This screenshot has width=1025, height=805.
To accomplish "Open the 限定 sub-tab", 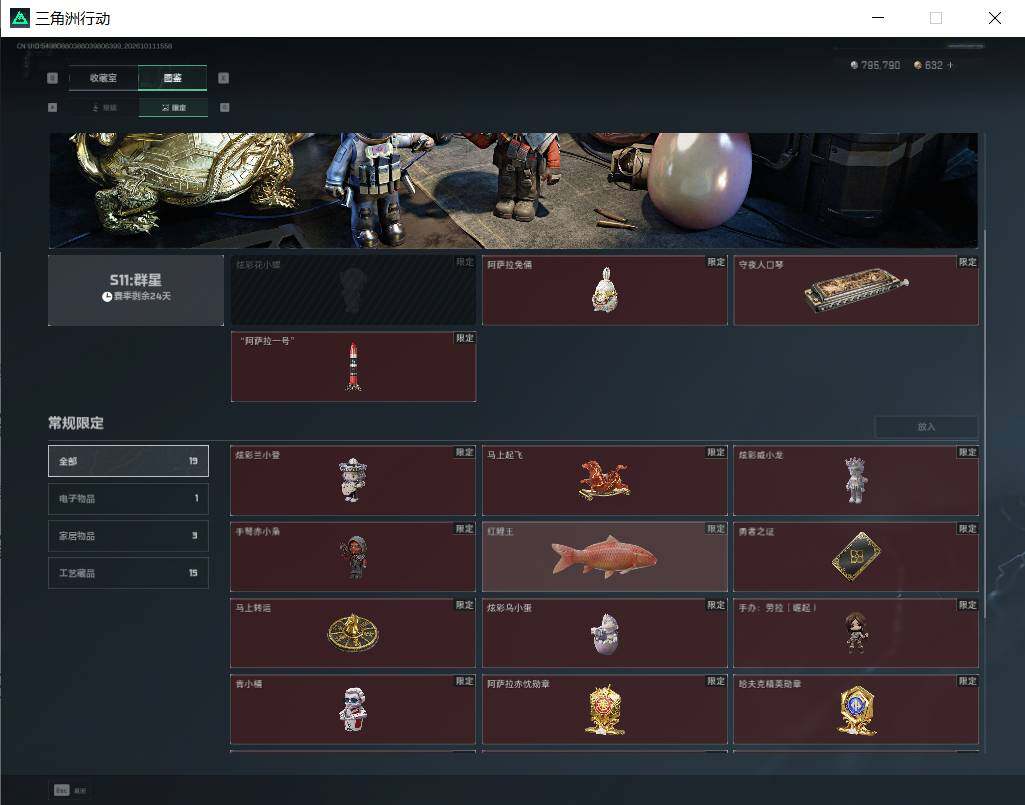I will click(173, 107).
